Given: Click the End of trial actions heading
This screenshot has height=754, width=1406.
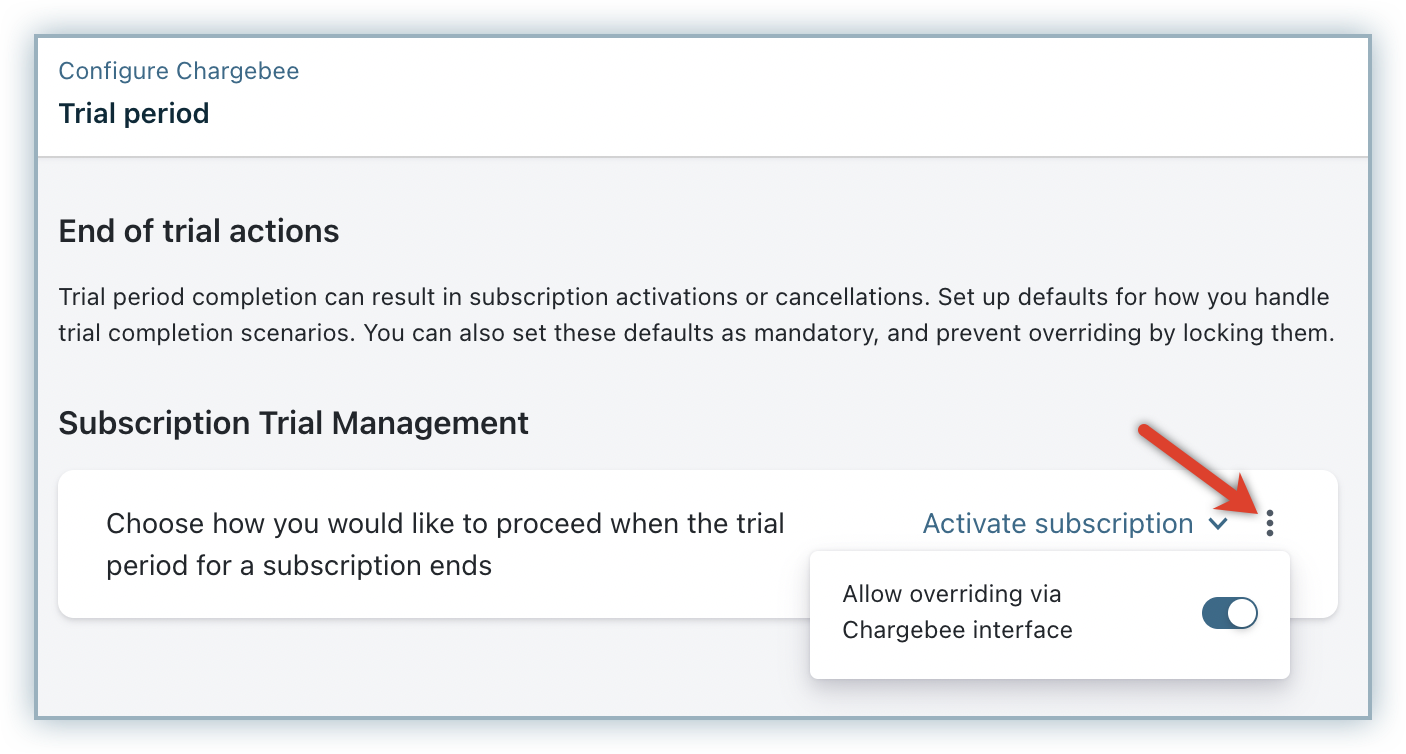Looking at the screenshot, I should click(x=199, y=232).
